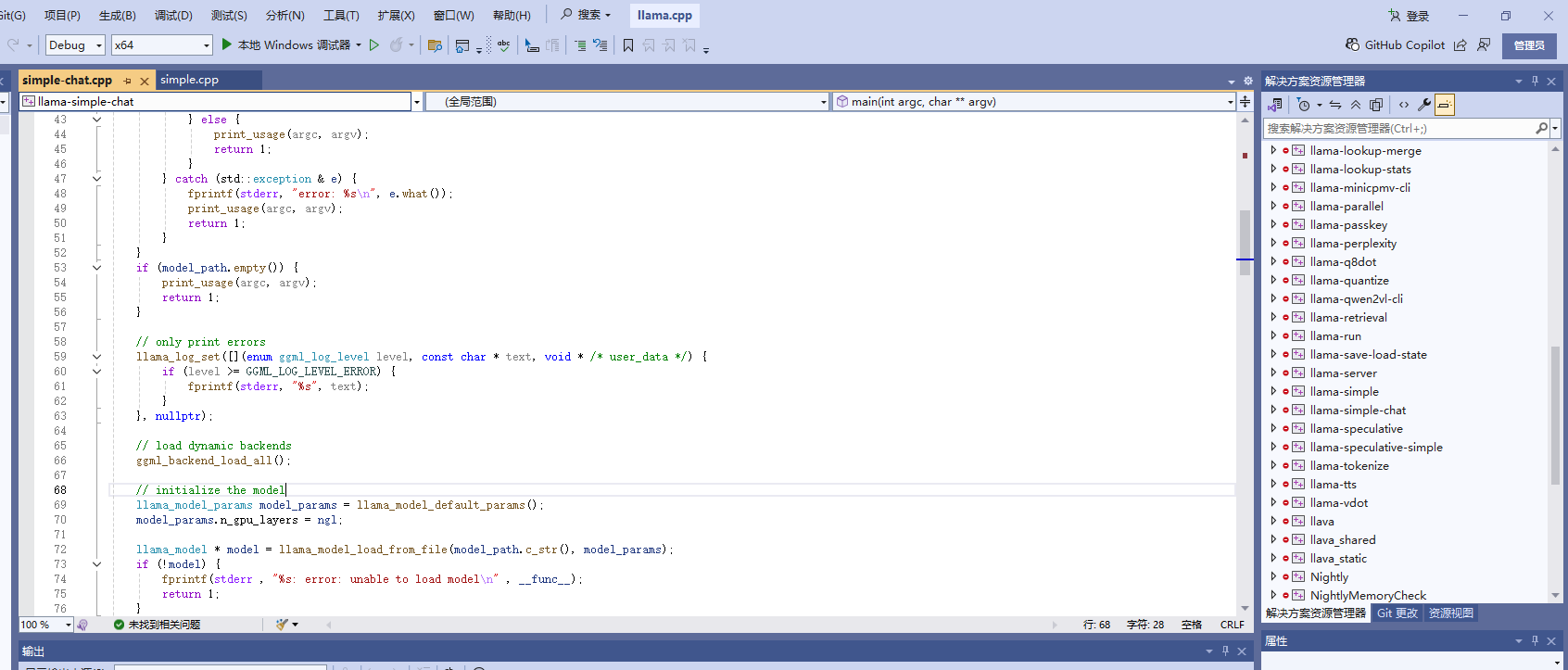Open the 生成(B) build menu
1568x670 pixels.
[118, 15]
